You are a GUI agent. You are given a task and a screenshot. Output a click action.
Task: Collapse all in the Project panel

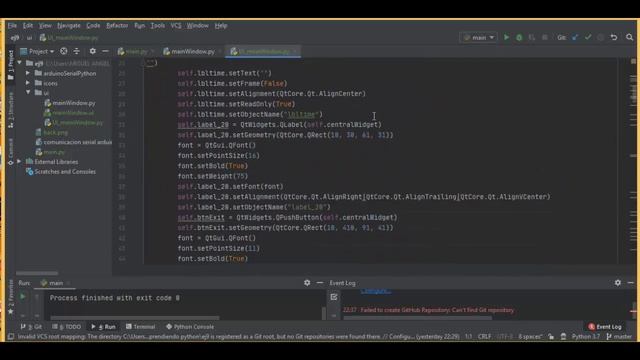(77, 51)
